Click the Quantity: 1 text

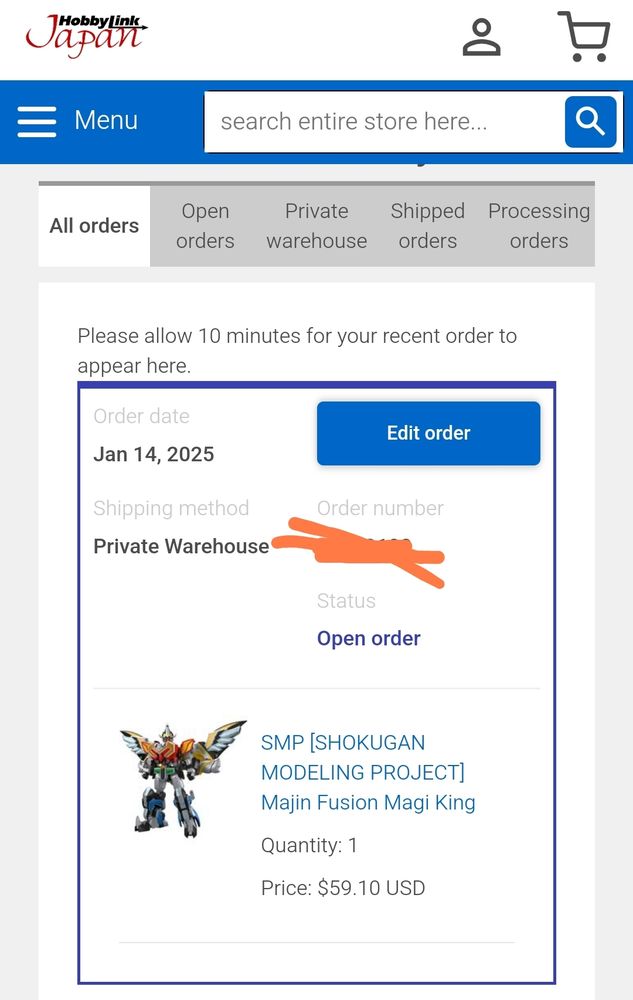click(309, 846)
